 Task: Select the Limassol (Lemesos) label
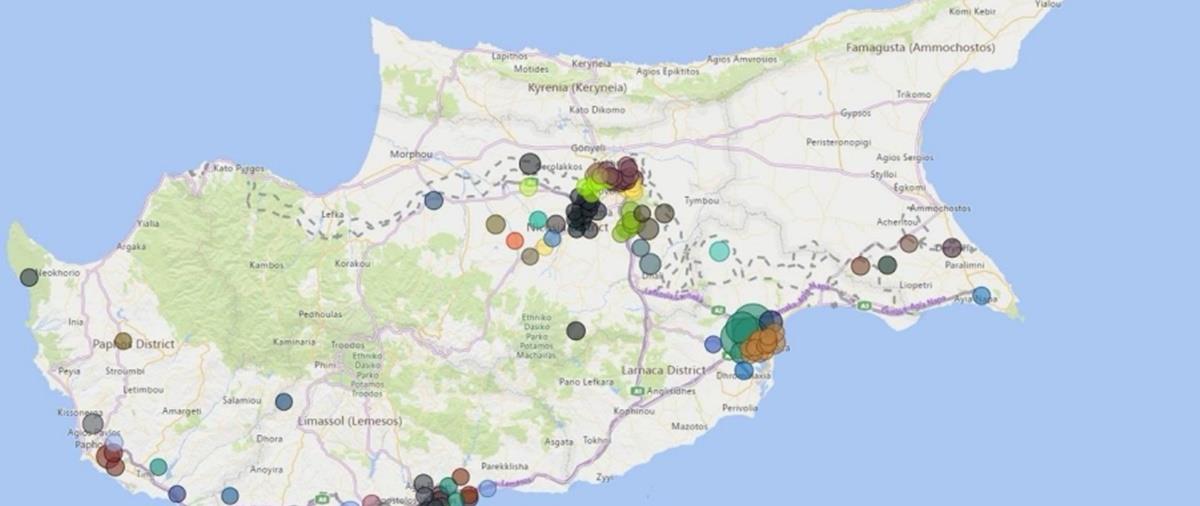point(350,422)
